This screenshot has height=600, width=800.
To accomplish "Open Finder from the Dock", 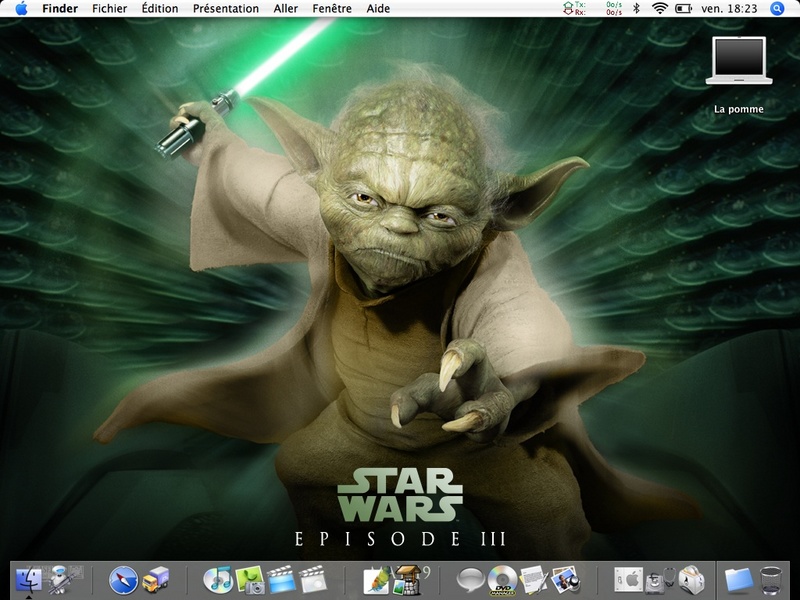I will (29, 580).
